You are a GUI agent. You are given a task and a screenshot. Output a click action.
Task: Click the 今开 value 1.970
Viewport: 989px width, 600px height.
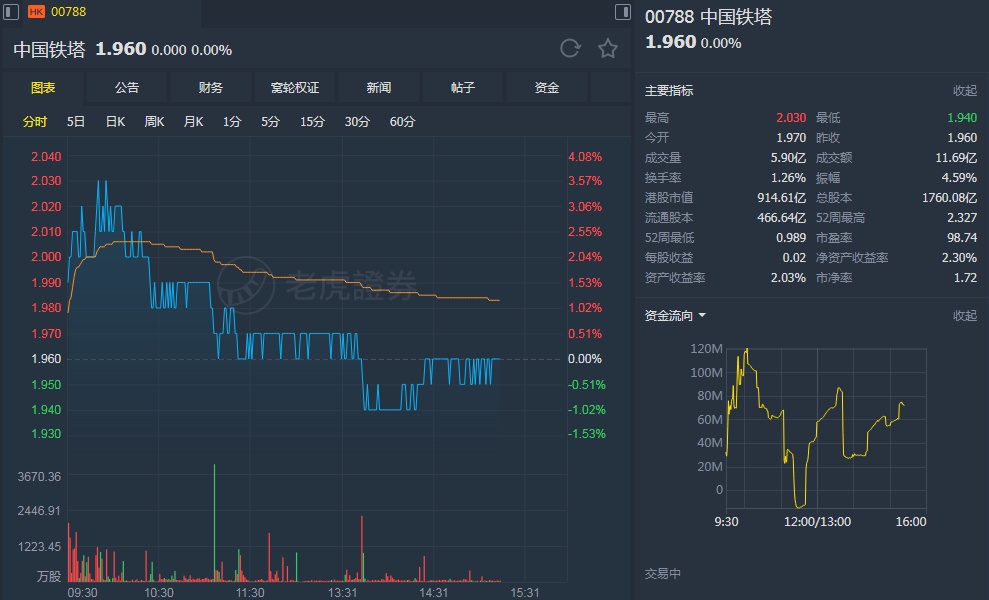pos(791,138)
